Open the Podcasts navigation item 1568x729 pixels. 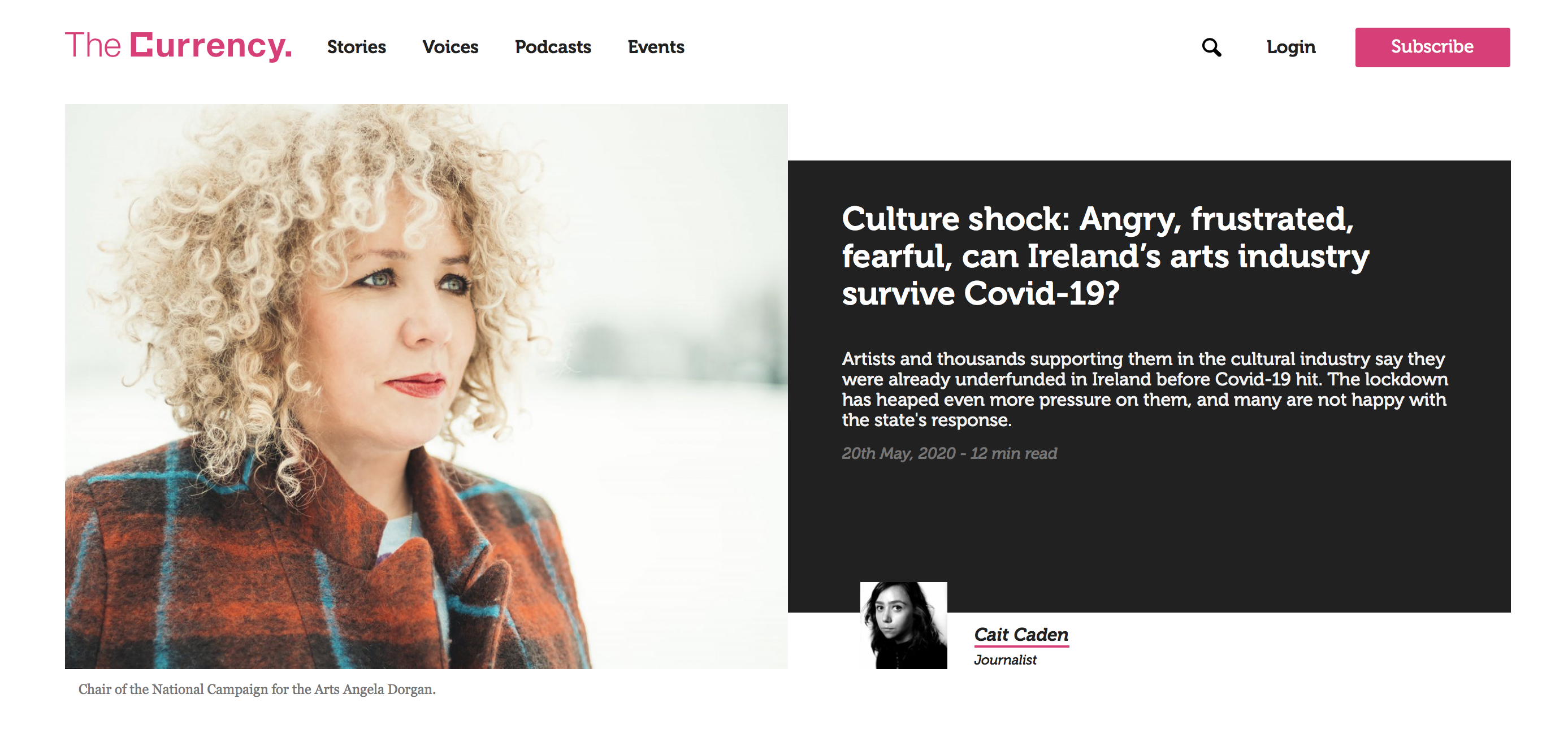(x=553, y=47)
